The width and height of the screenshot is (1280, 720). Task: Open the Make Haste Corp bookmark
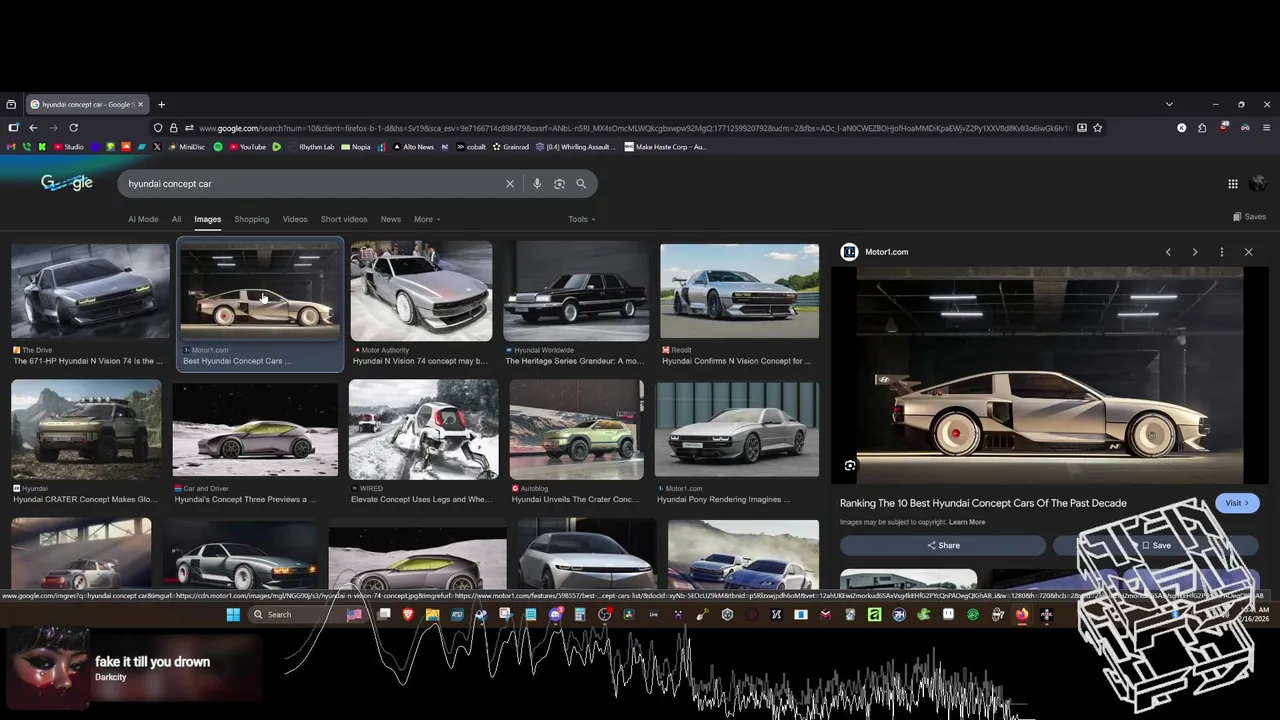(665, 147)
